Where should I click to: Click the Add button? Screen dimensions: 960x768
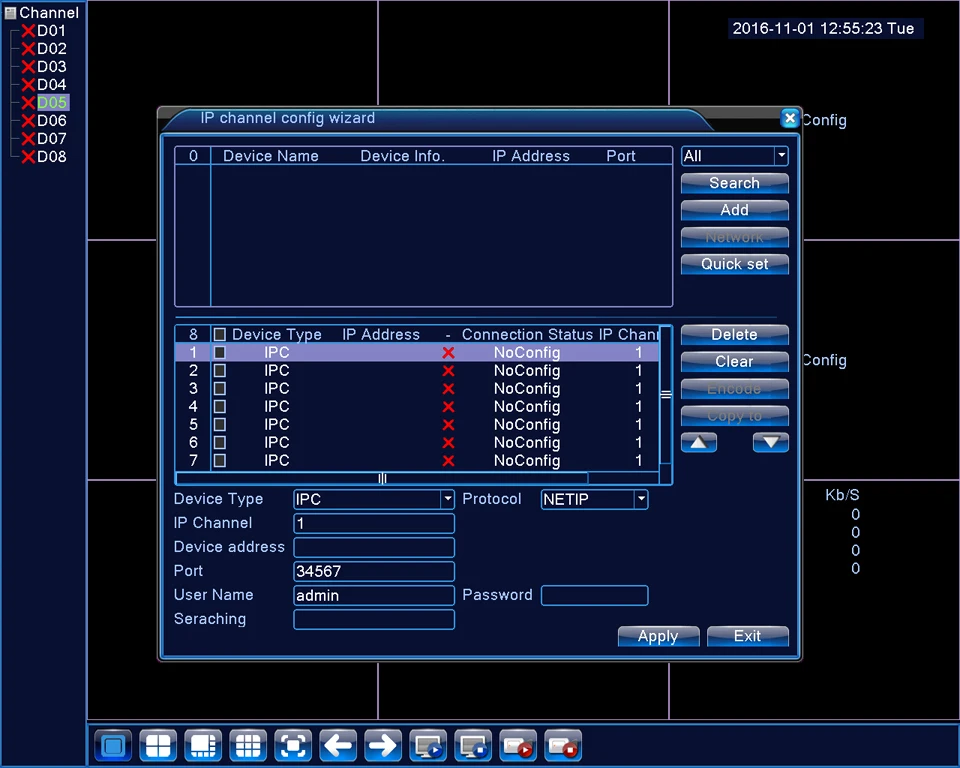(735, 210)
